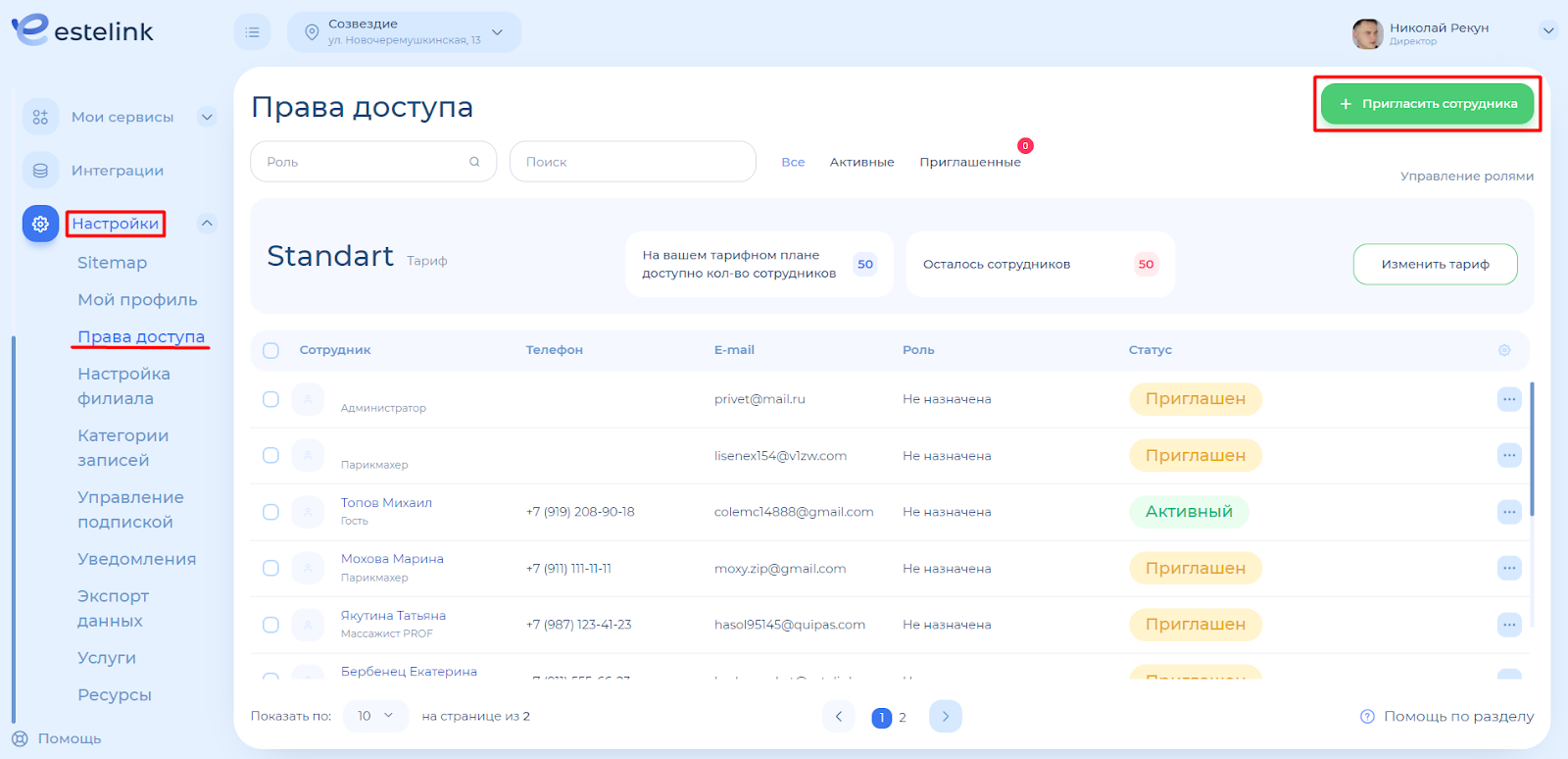Click user avatar of Николай Рекун

pos(1367,33)
